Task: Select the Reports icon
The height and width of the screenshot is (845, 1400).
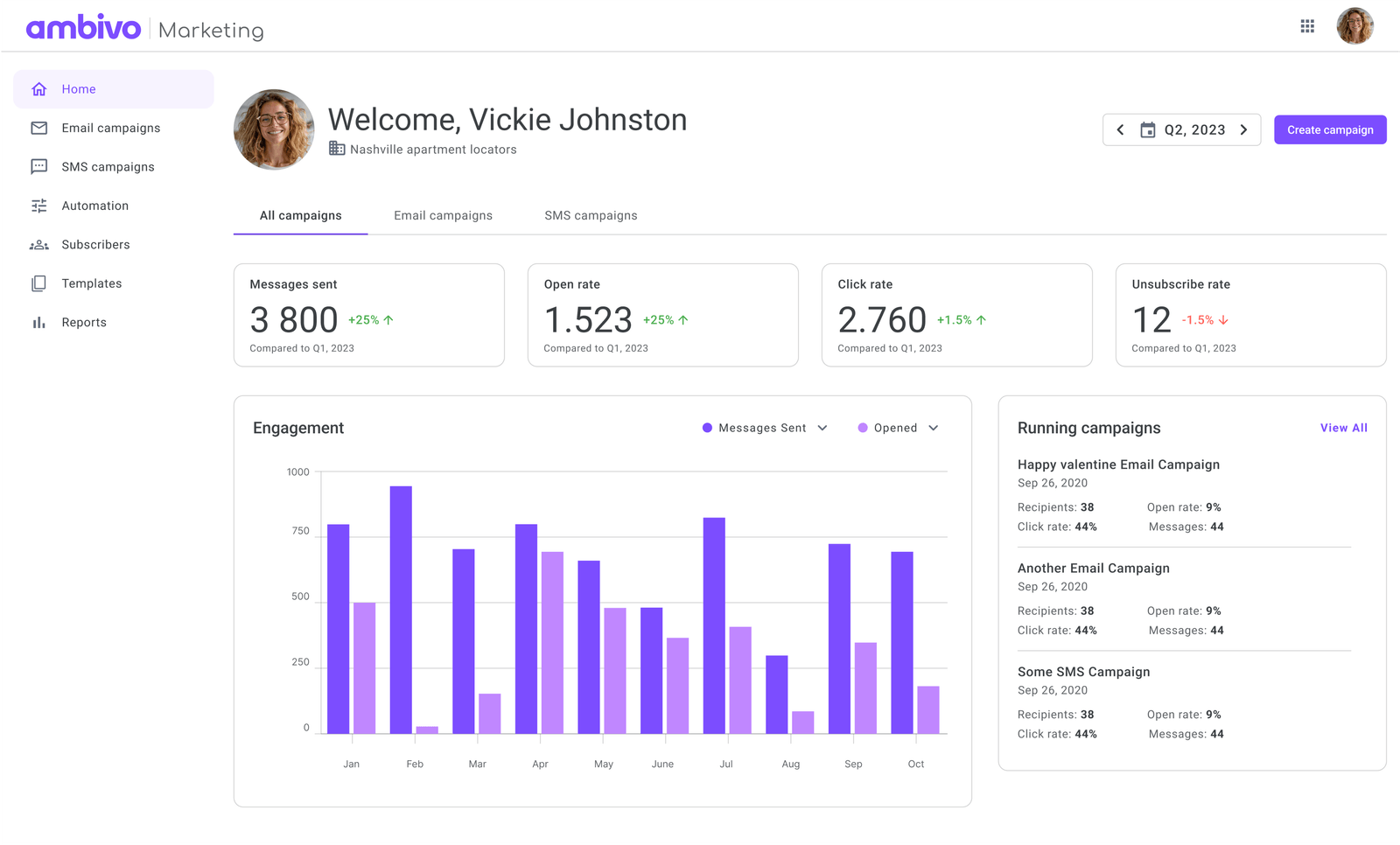Action: (38, 322)
